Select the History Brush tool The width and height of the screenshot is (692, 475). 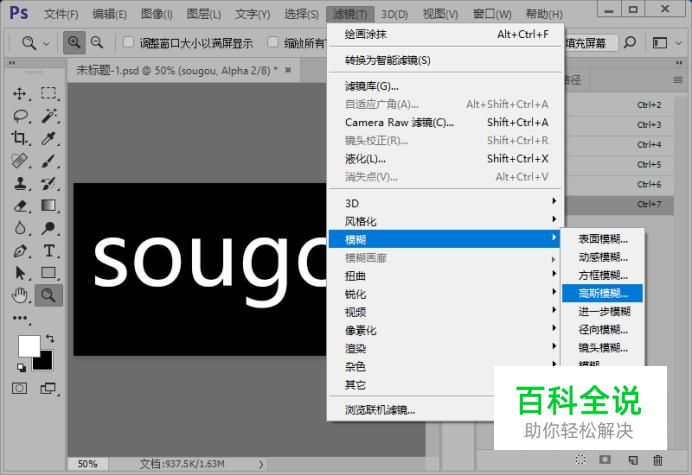[49, 183]
